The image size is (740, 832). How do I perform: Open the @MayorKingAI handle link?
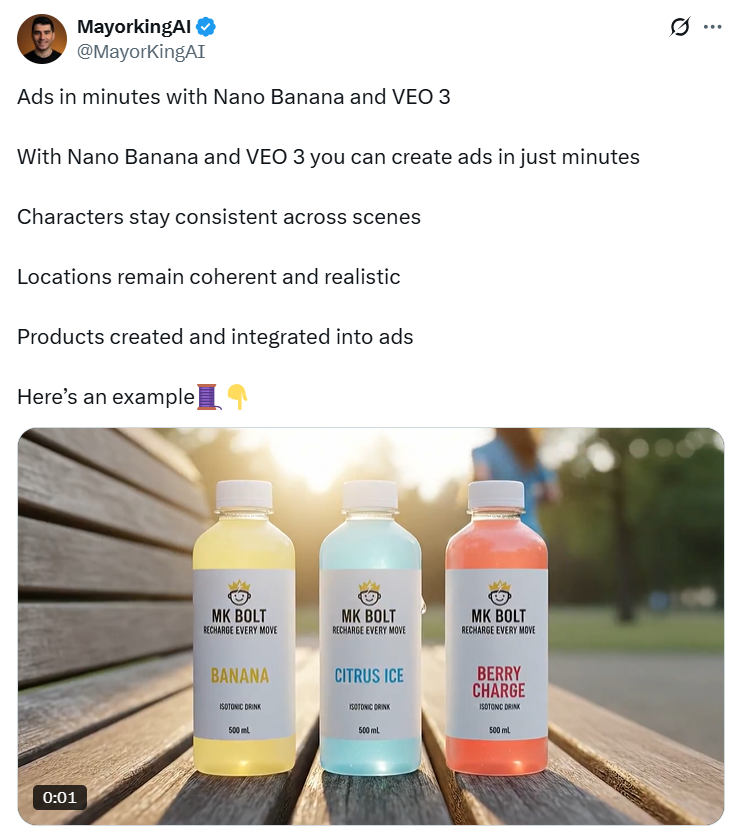[141, 51]
